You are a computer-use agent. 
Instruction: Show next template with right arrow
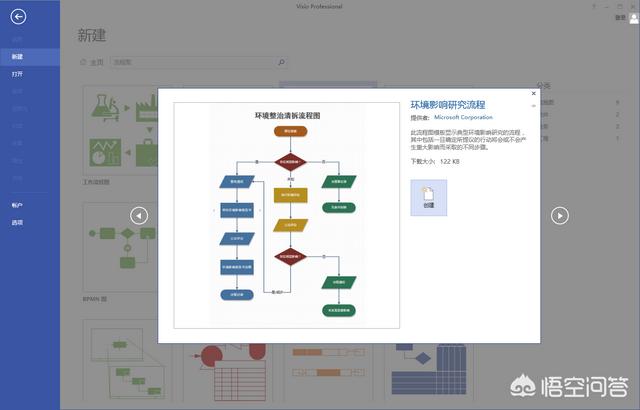coord(560,215)
